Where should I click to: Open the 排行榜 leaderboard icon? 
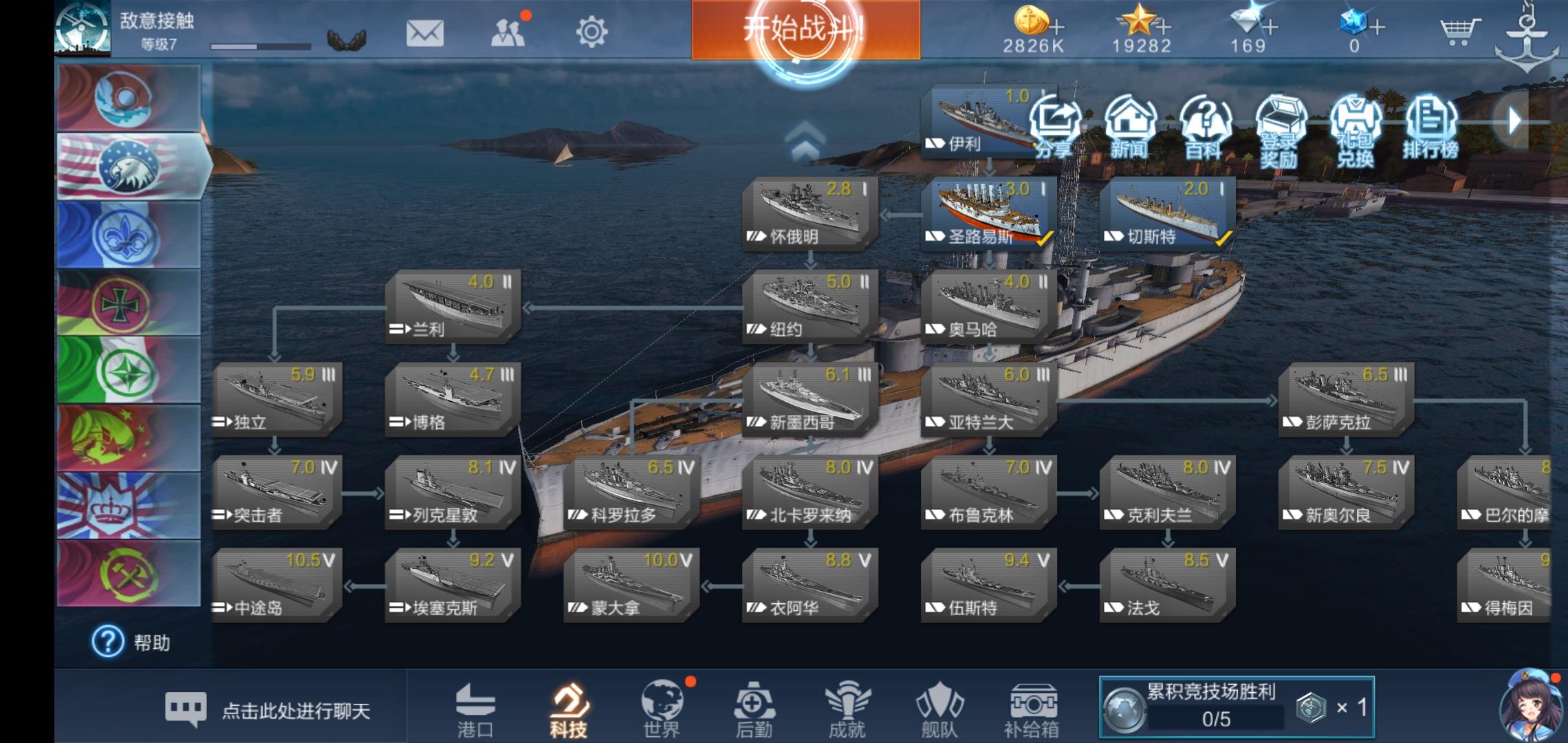[x=1430, y=127]
